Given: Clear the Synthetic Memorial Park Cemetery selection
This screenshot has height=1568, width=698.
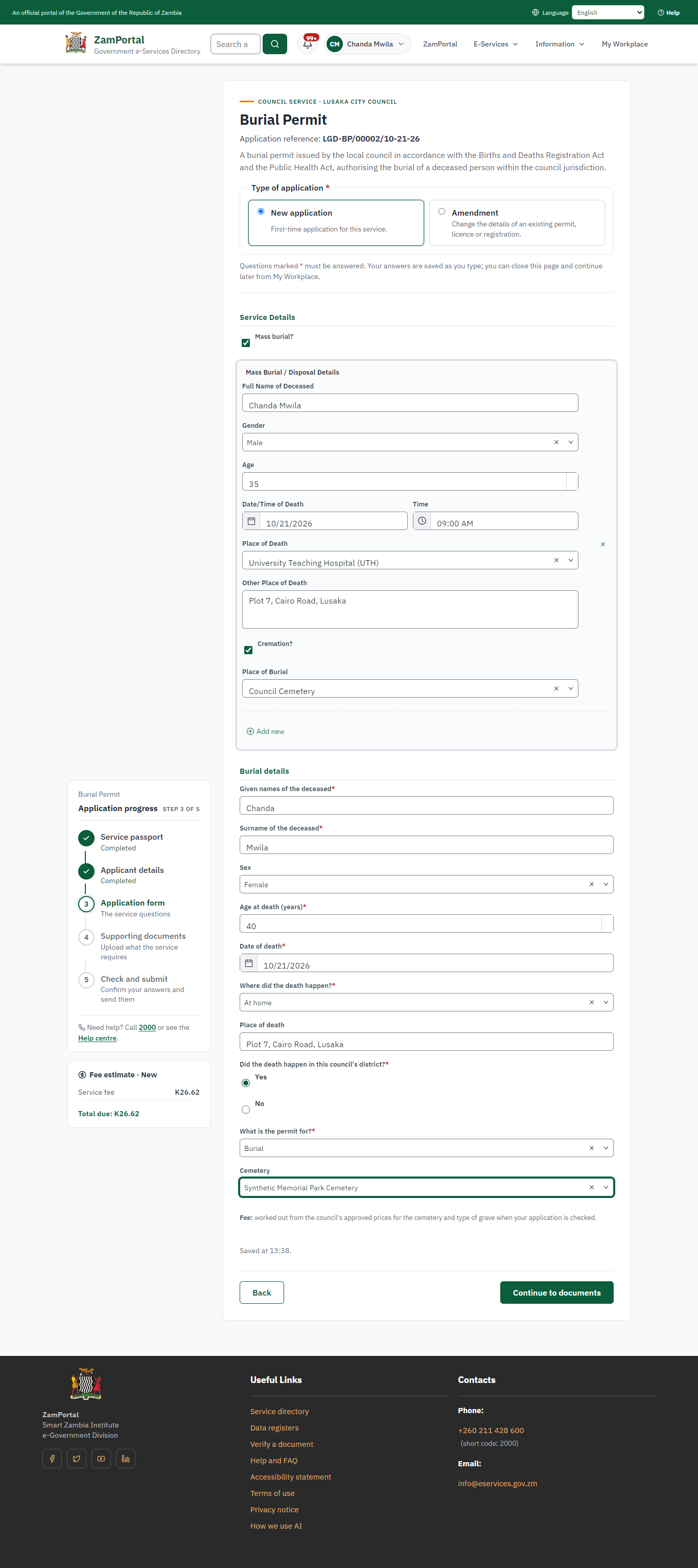Looking at the screenshot, I should coord(592,1187).
